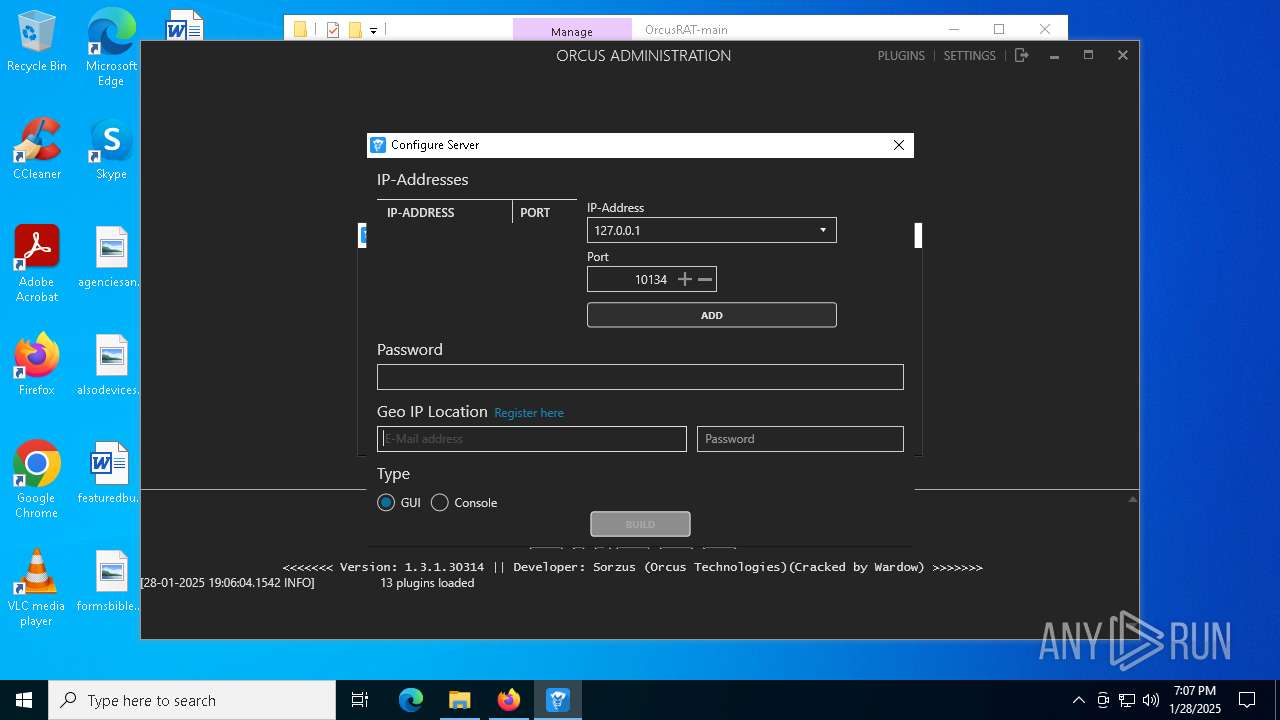Show hidden system tray icons
Image resolution: width=1280 pixels, height=720 pixels.
(x=1078, y=700)
